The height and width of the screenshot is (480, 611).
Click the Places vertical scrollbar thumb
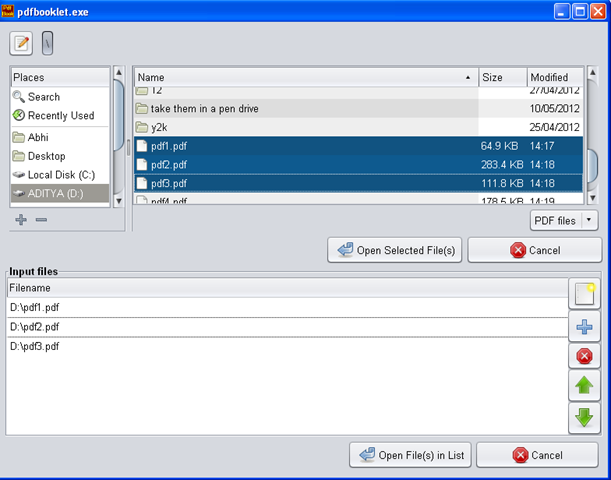tap(119, 115)
